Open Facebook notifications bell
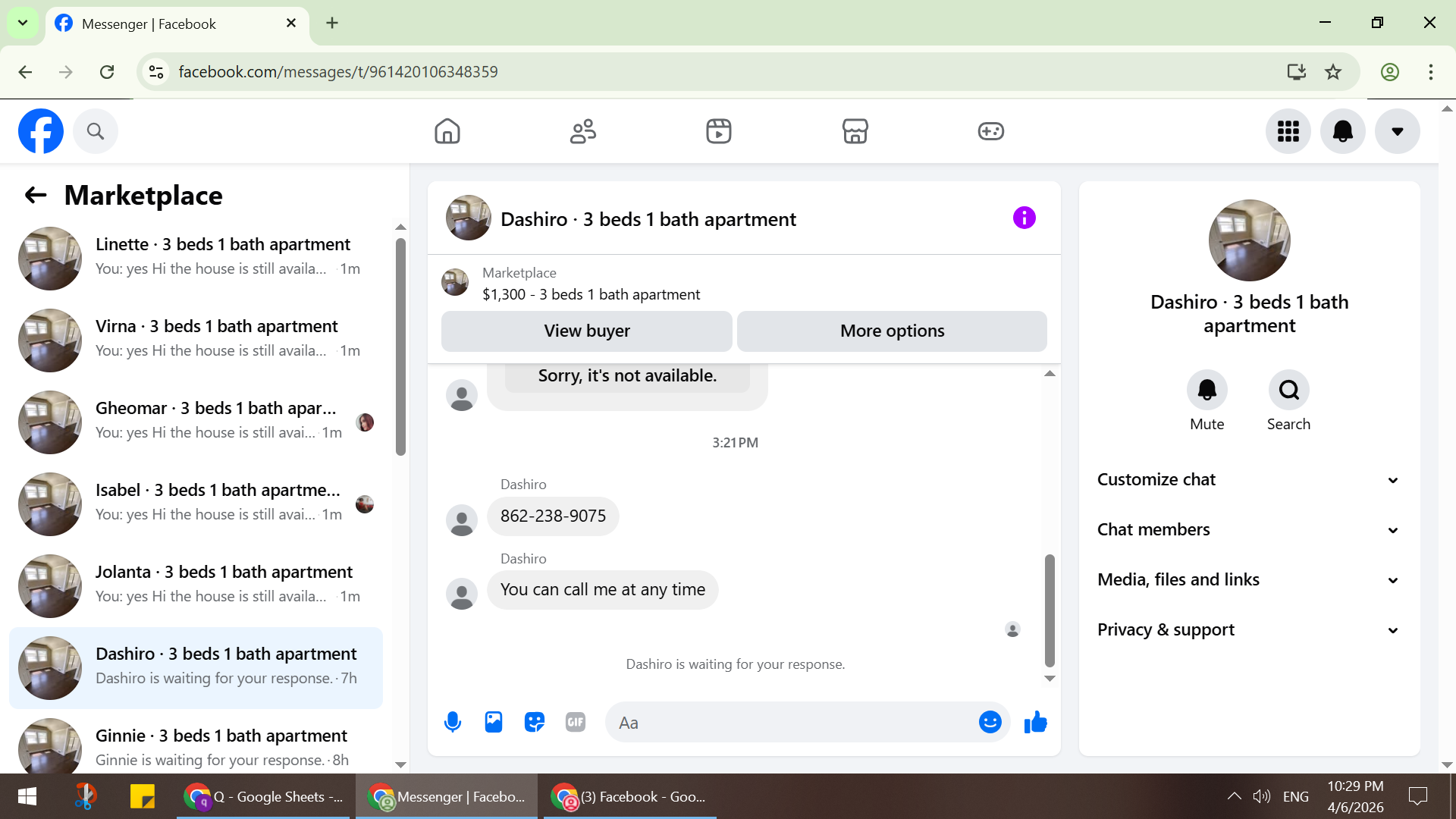 (1343, 131)
